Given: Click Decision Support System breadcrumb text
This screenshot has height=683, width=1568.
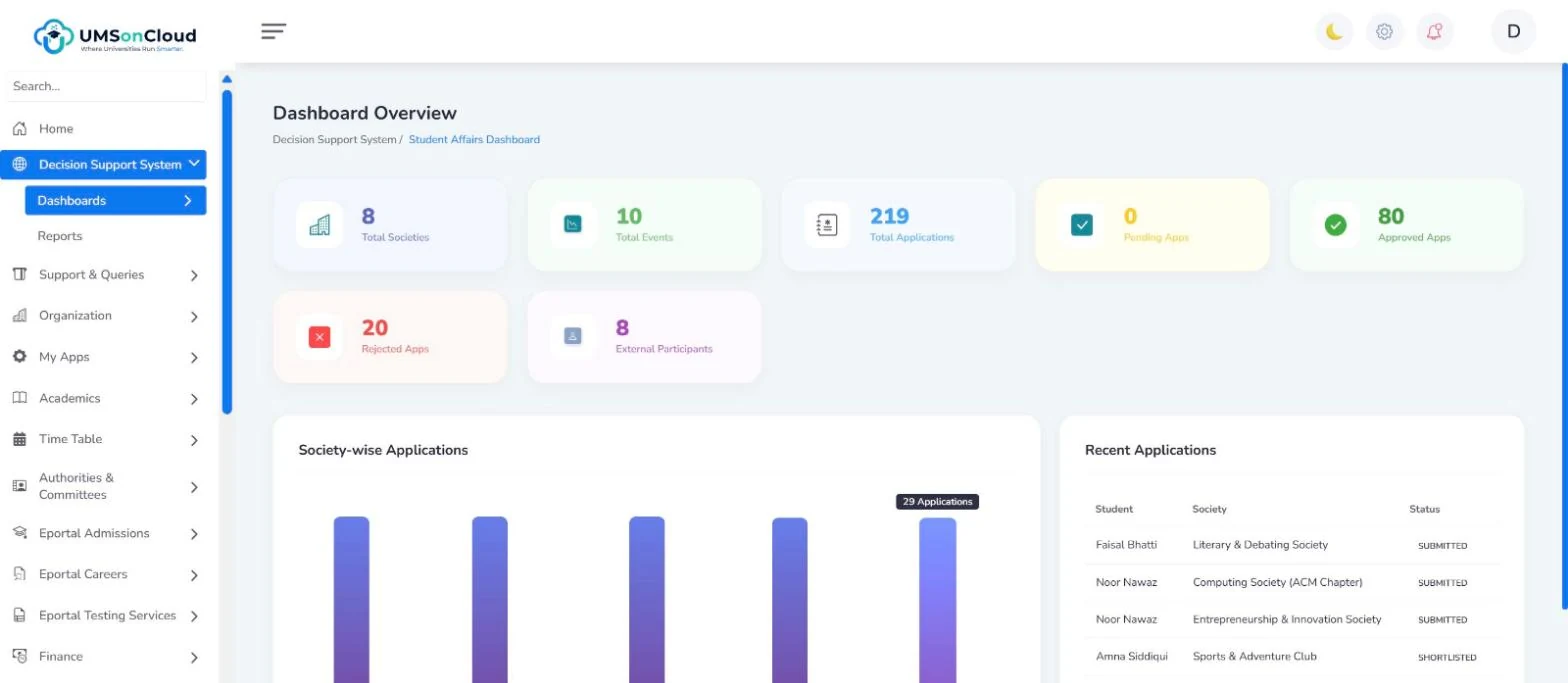Looking at the screenshot, I should [x=334, y=140].
